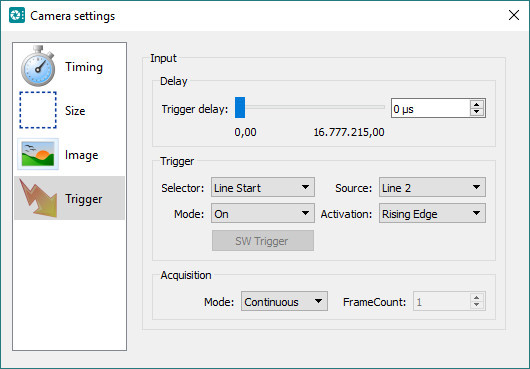The width and height of the screenshot is (530, 369).
Task: Close the Camera settings window
Action: [x=514, y=15]
